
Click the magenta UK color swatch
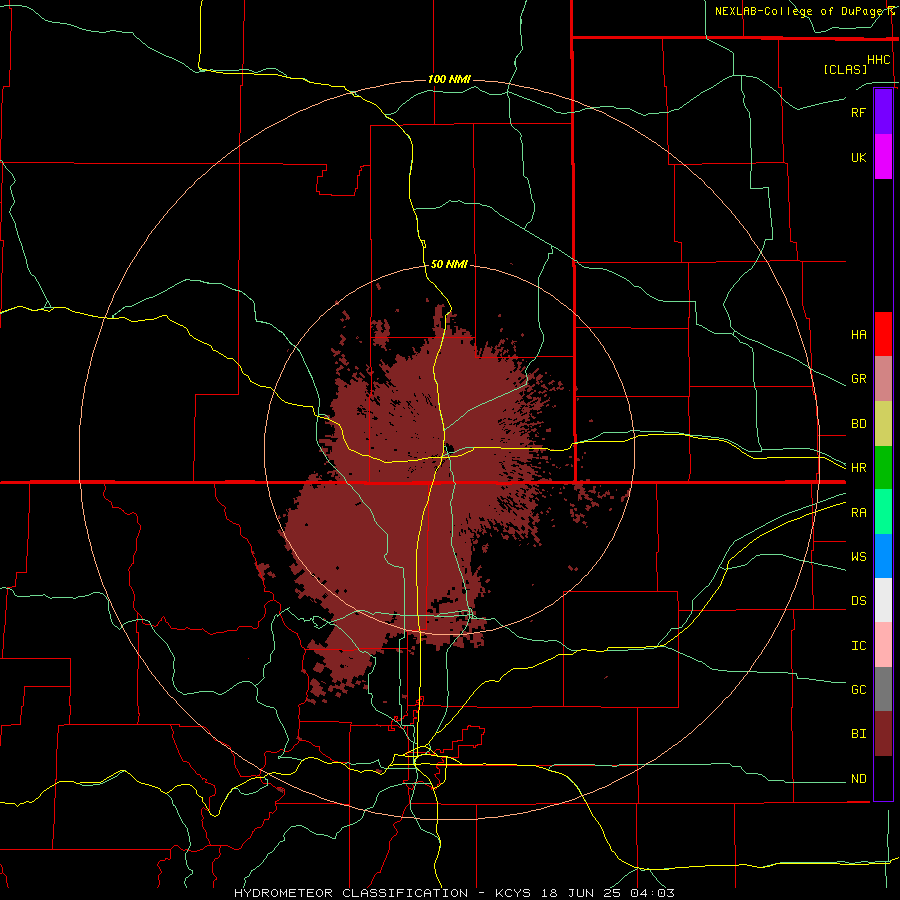pyautogui.click(x=883, y=157)
